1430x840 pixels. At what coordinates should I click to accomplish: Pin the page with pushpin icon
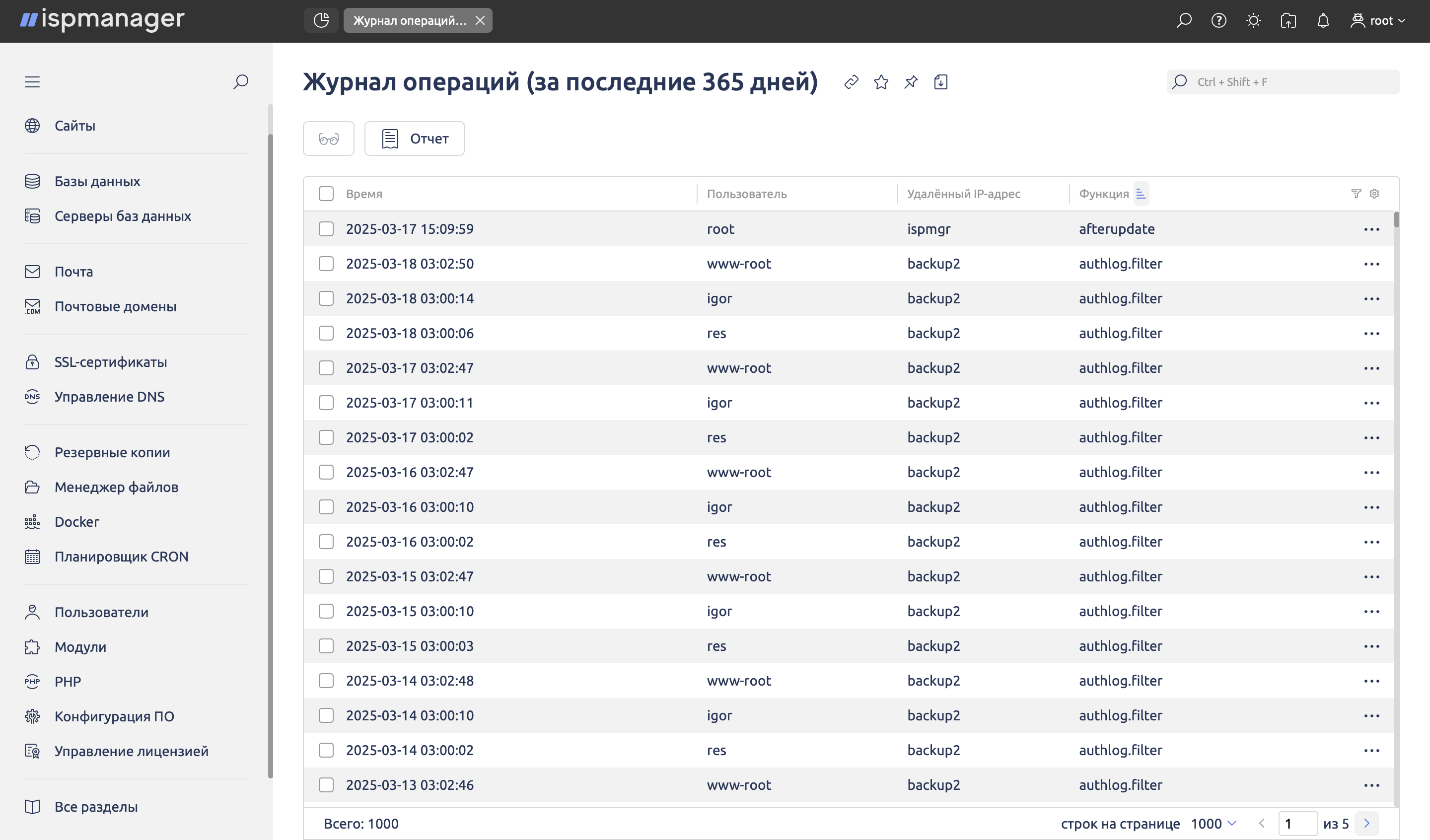[911, 82]
